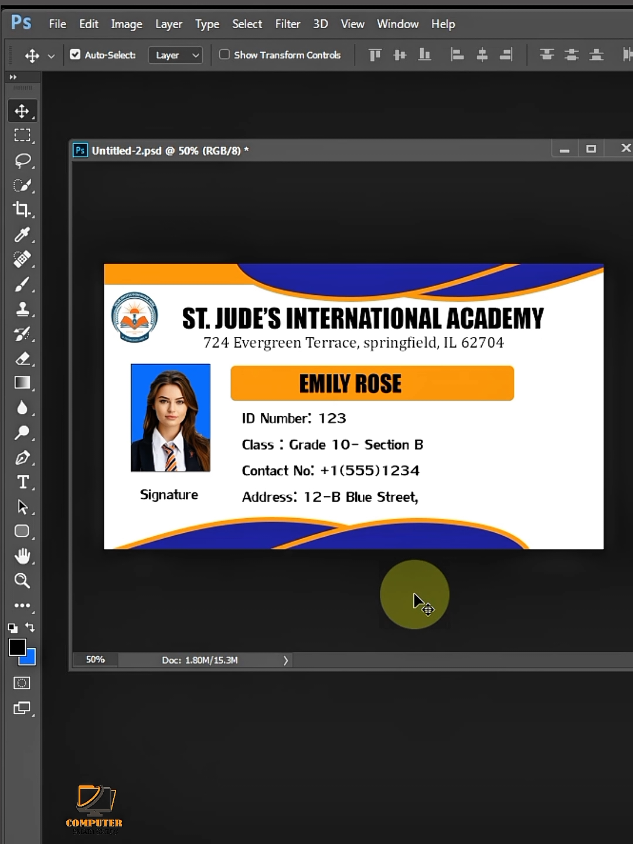The image size is (633, 844).
Task: Select the Rounded Rectangle shape tool
Action: point(22,531)
